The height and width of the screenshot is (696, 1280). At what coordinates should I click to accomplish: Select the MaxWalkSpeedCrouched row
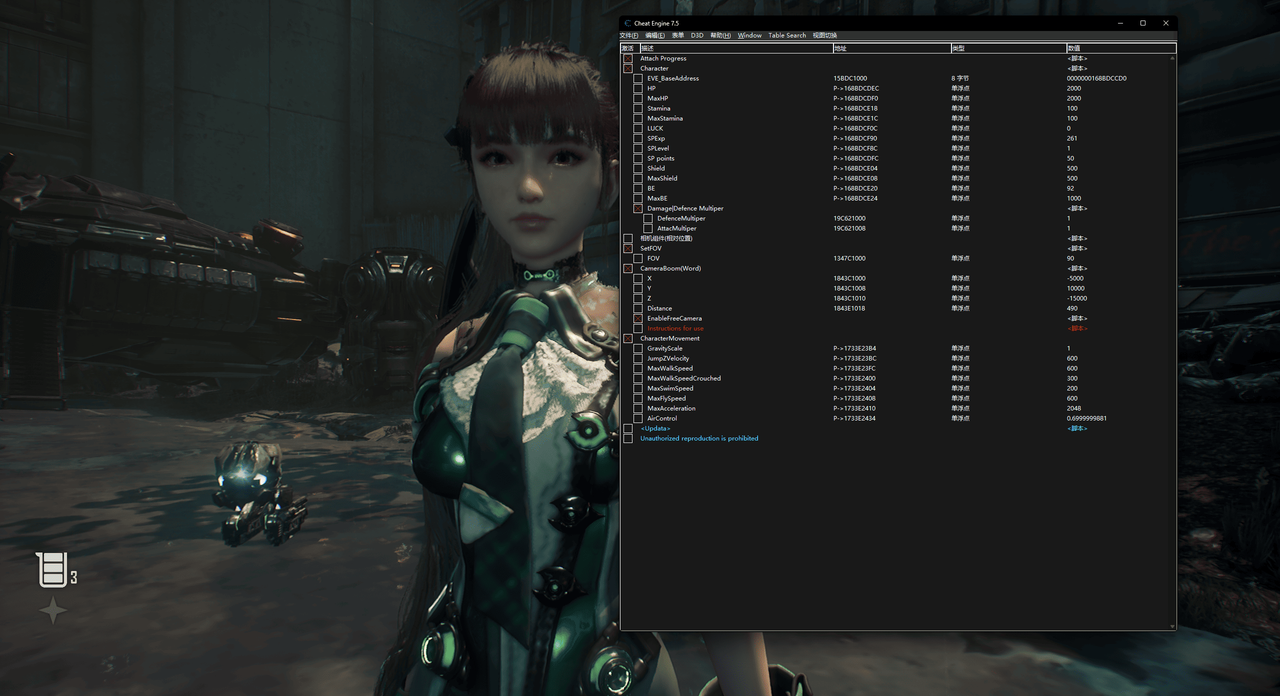(896, 378)
